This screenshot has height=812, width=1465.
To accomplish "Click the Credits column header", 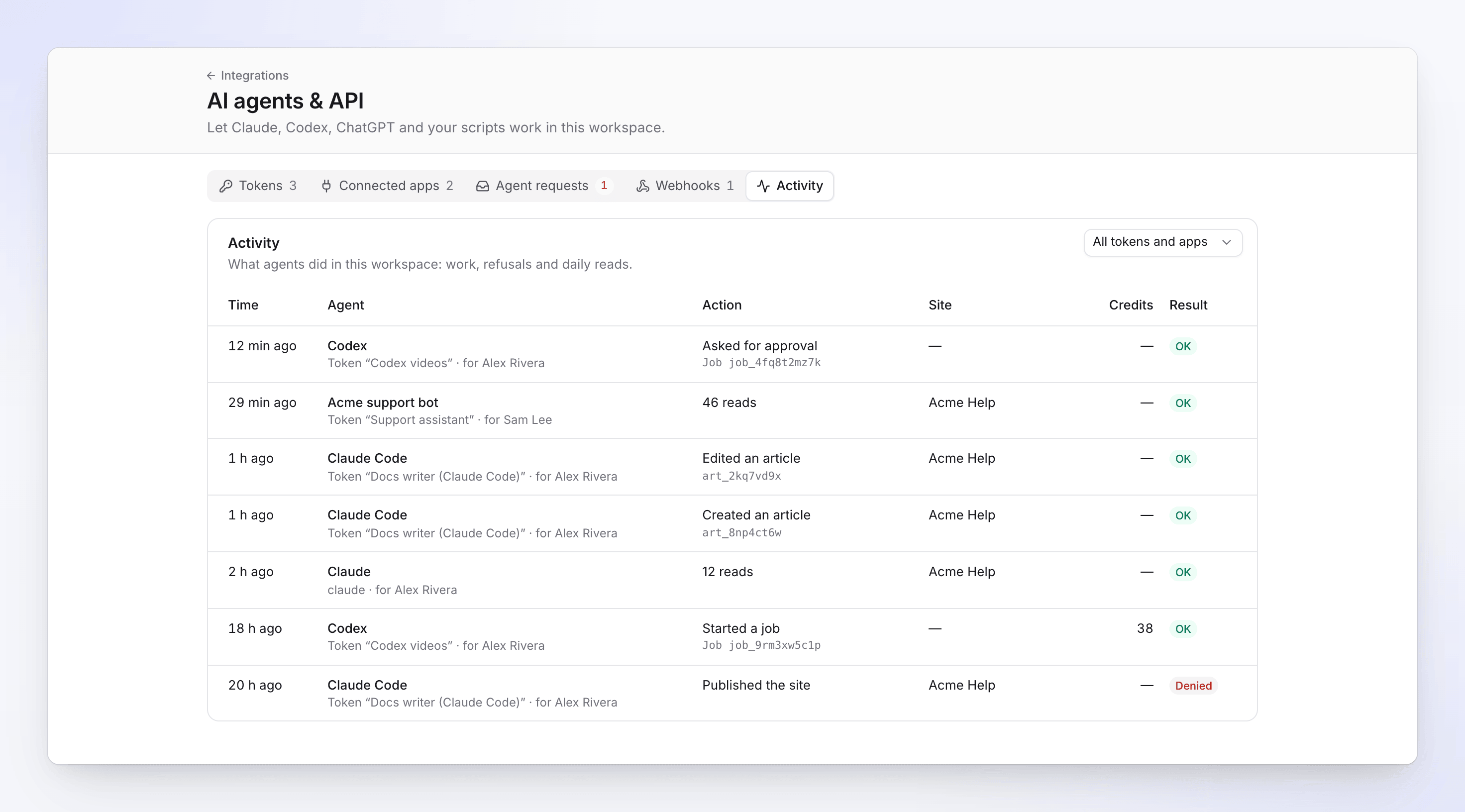I will click(x=1131, y=305).
